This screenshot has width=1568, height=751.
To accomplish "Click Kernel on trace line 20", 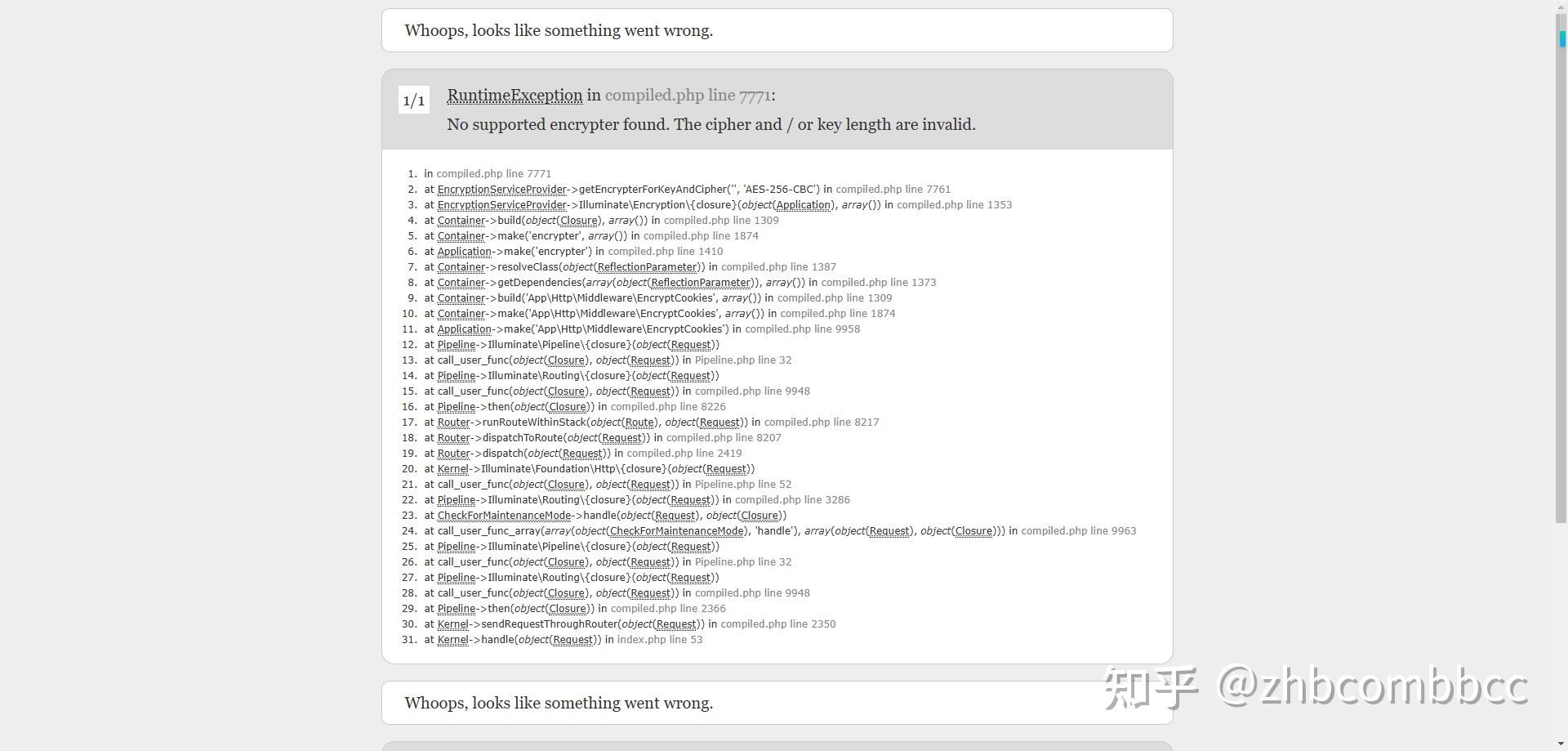I will click(x=452, y=469).
